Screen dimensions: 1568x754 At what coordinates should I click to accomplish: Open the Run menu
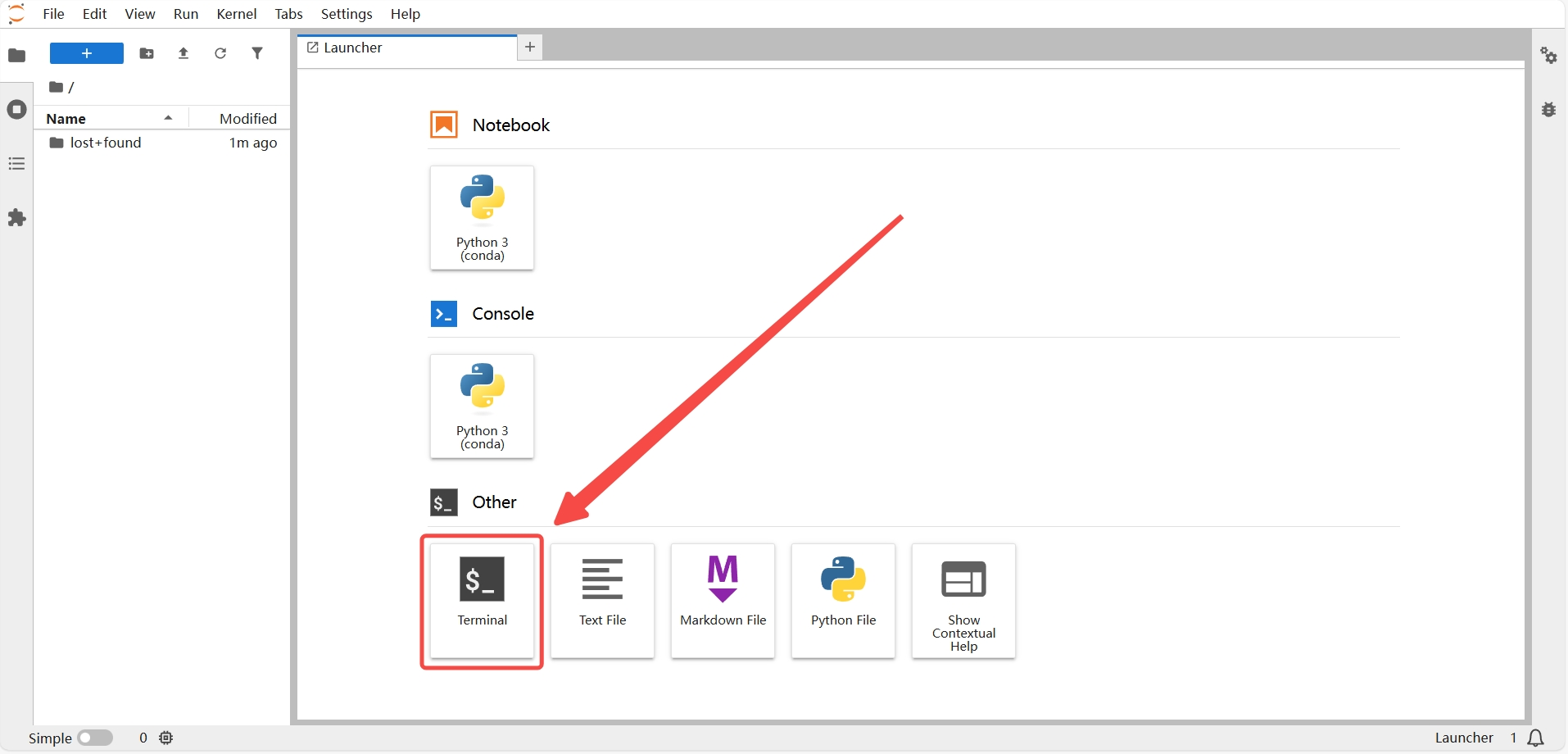tap(186, 14)
